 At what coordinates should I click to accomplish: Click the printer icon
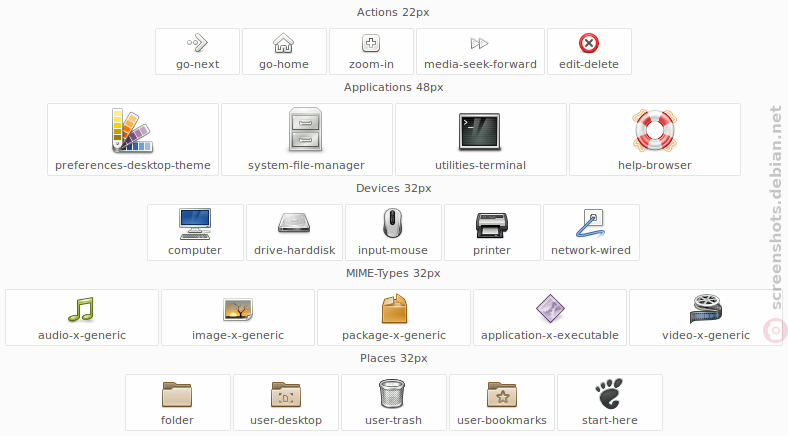492,225
